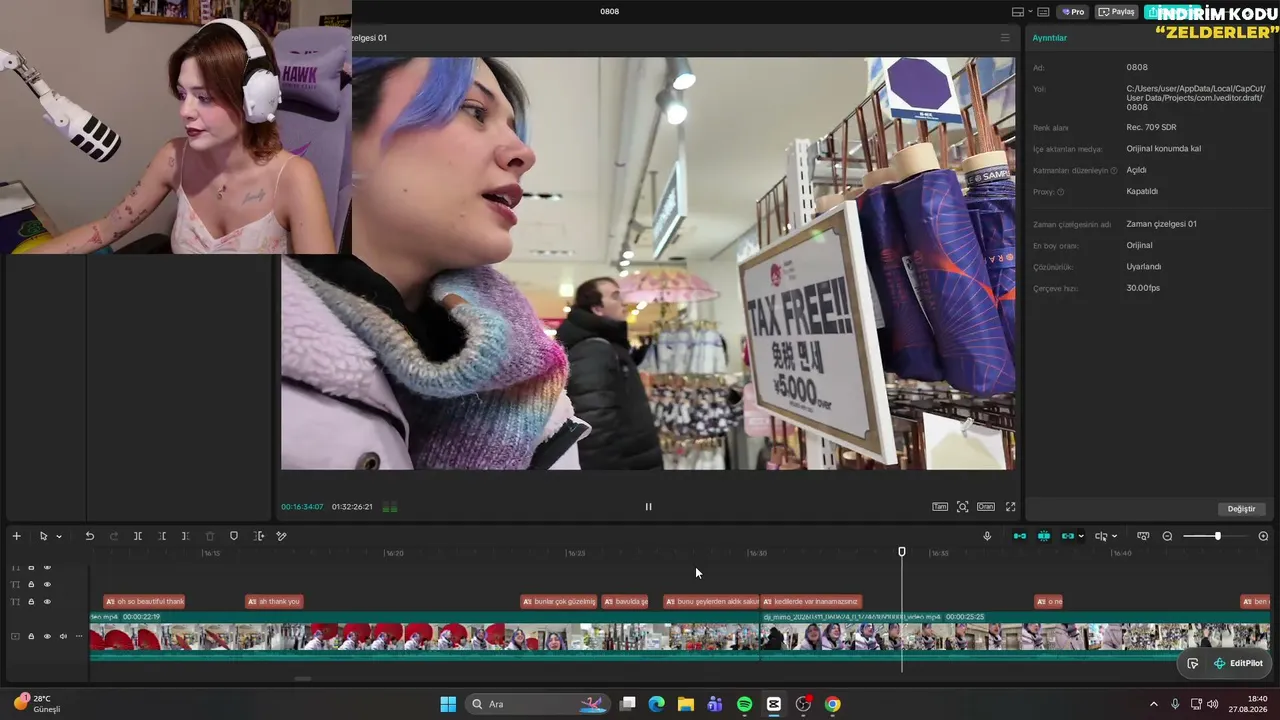Open Spotify from the taskbar

[x=744, y=704]
